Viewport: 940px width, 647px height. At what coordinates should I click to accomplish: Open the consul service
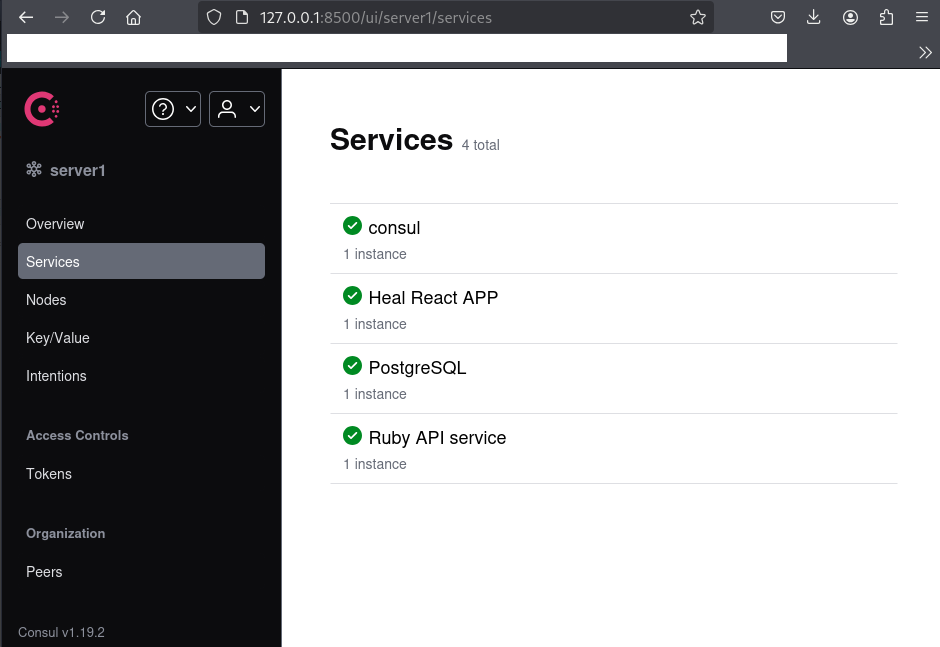click(394, 228)
